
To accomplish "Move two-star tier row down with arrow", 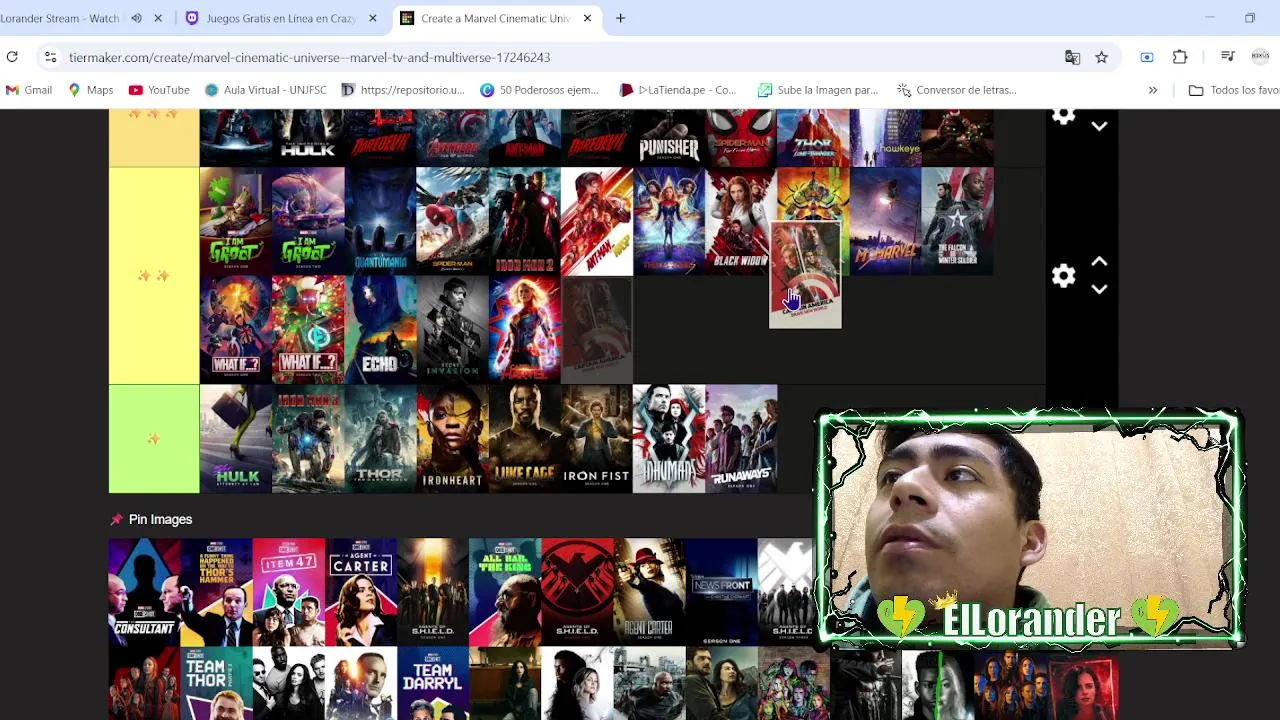I will coord(1099,289).
